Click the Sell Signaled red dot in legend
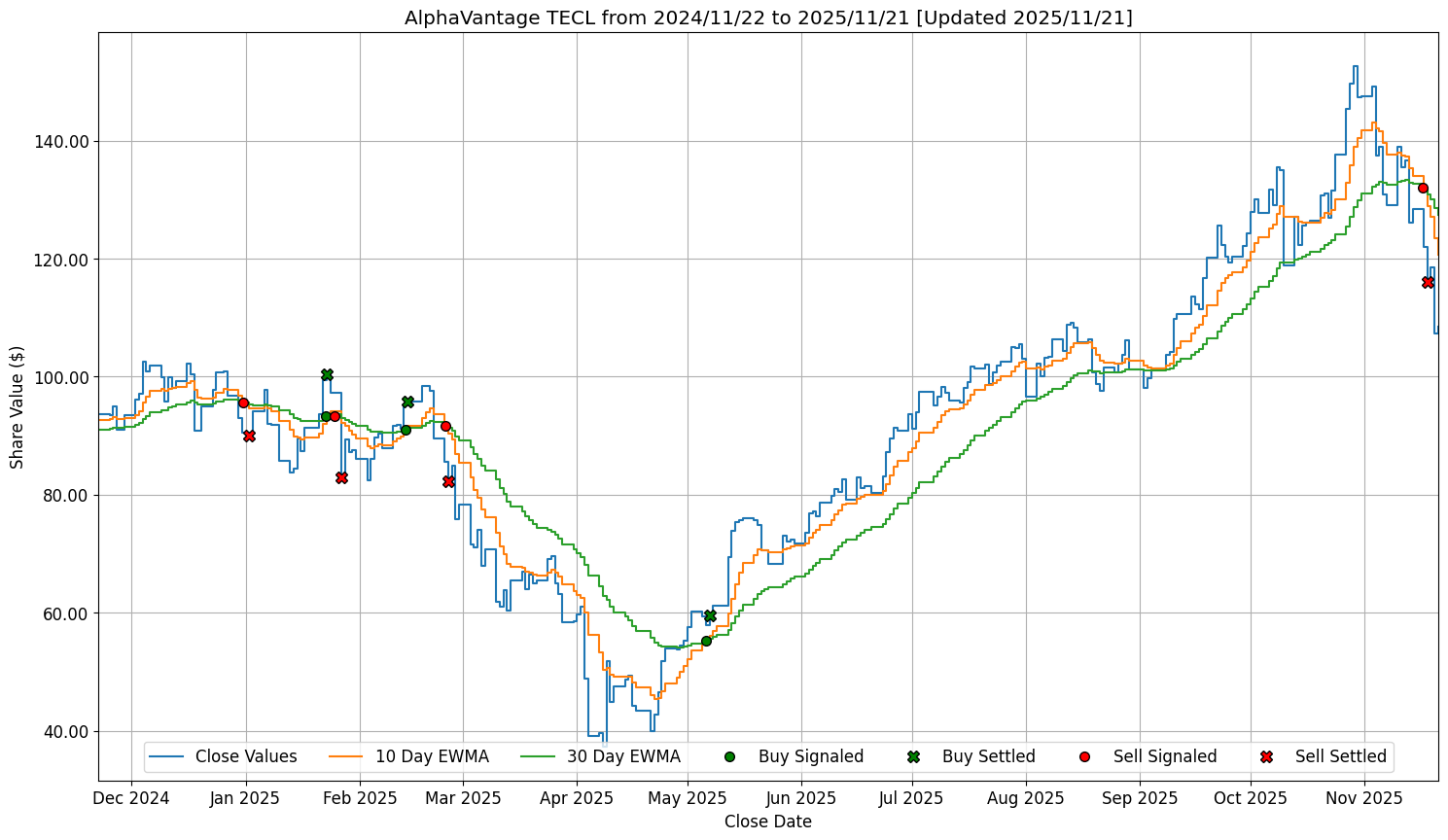The image size is (1448, 840). tap(1084, 756)
